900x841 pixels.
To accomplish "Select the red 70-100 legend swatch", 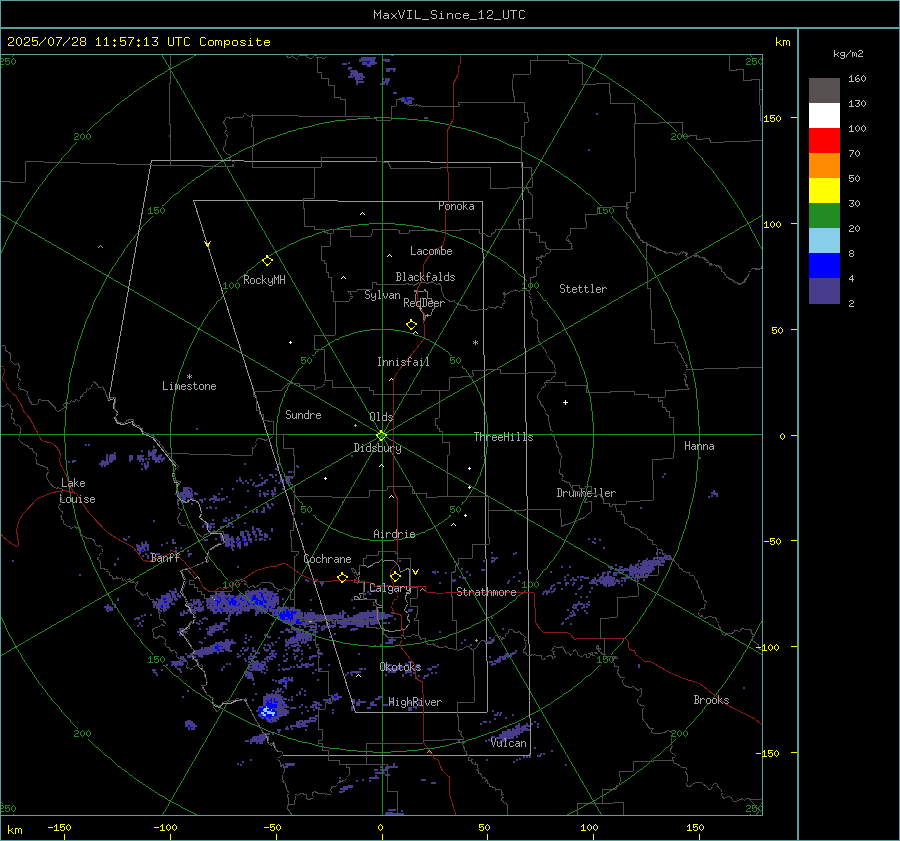I will 824,141.
